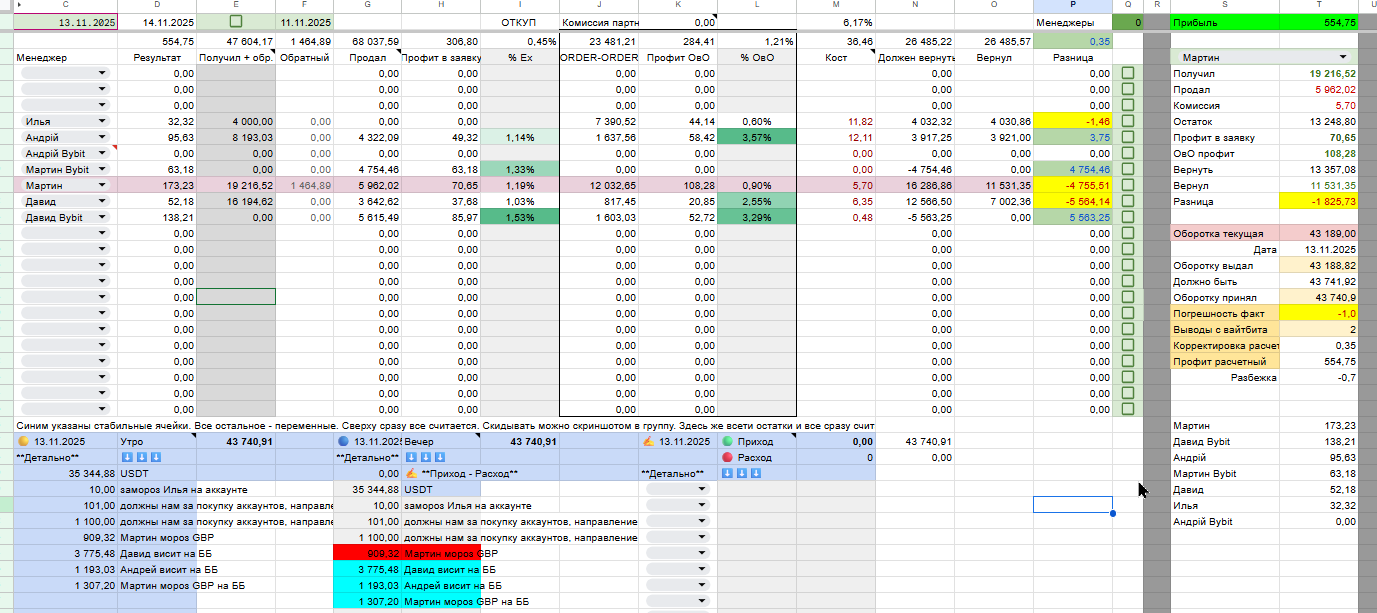Viewport: 1377px width, 613px height.
Task: Toggle the checkbox between dates 14.11.2025 and 11.11.2025
Action: [x=236, y=21]
